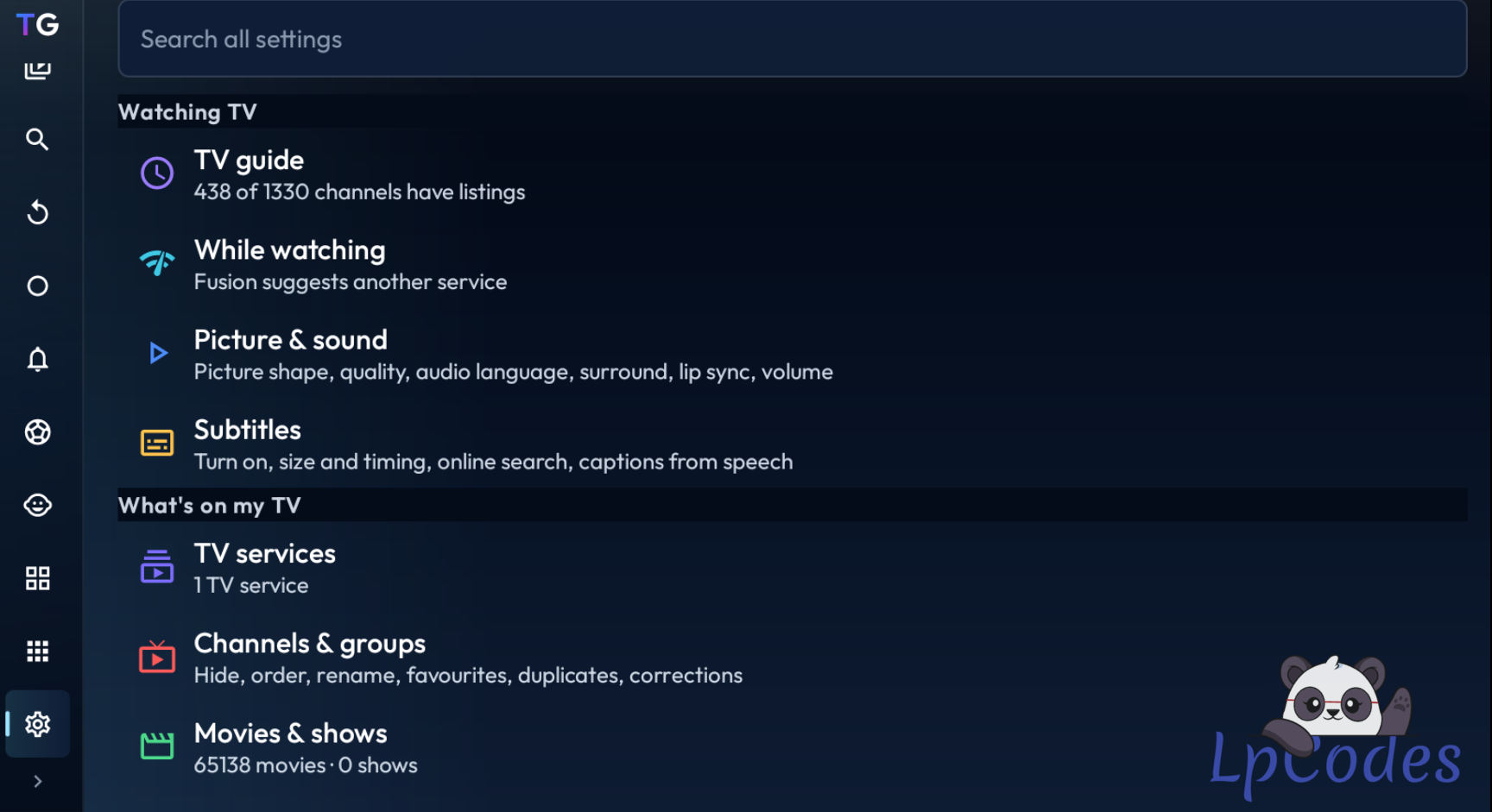The image size is (1492, 812).
Task: Expand the sidebar with bottom chevron
Action: (37, 781)
